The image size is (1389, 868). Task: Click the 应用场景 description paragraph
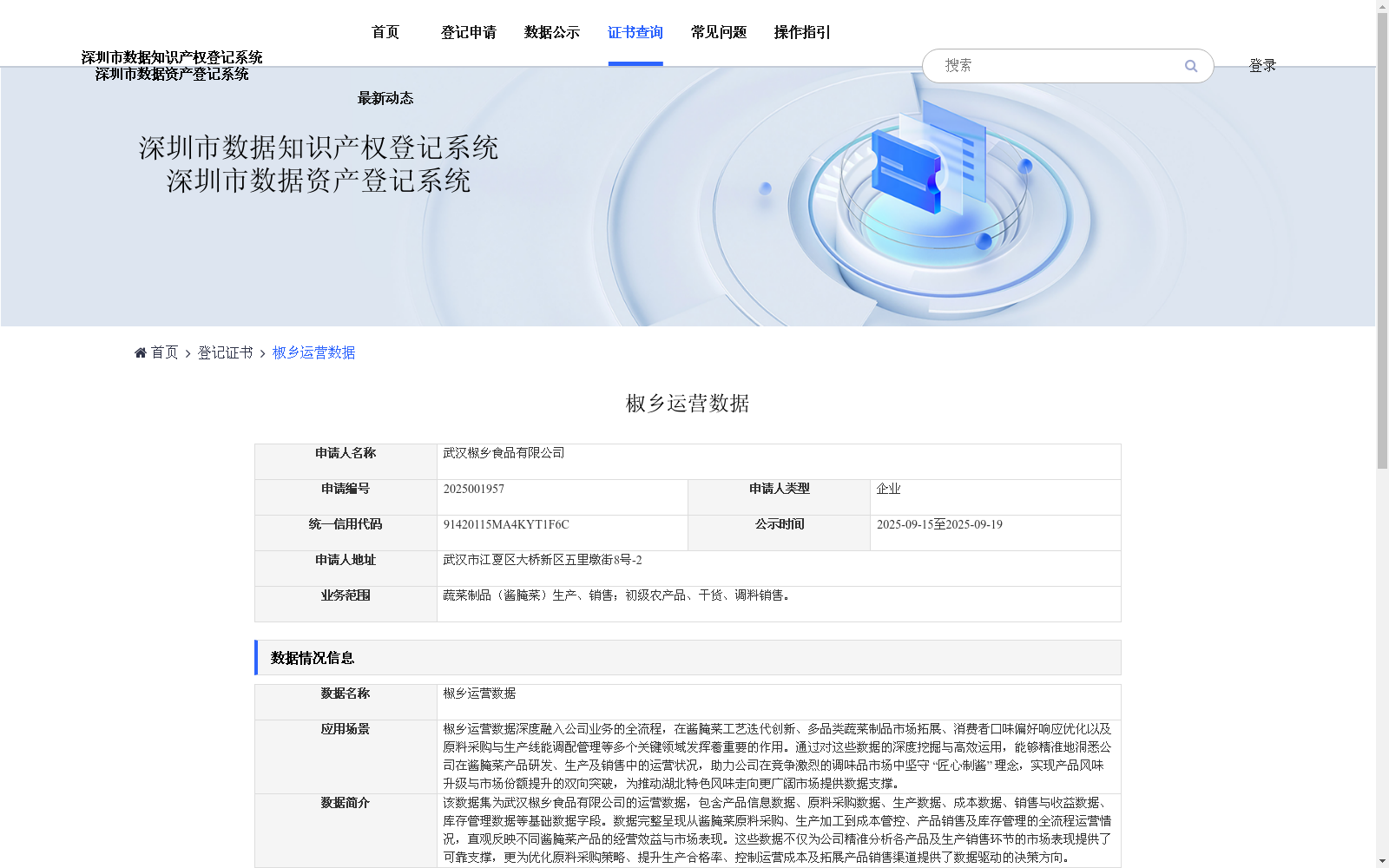point(777,756)
